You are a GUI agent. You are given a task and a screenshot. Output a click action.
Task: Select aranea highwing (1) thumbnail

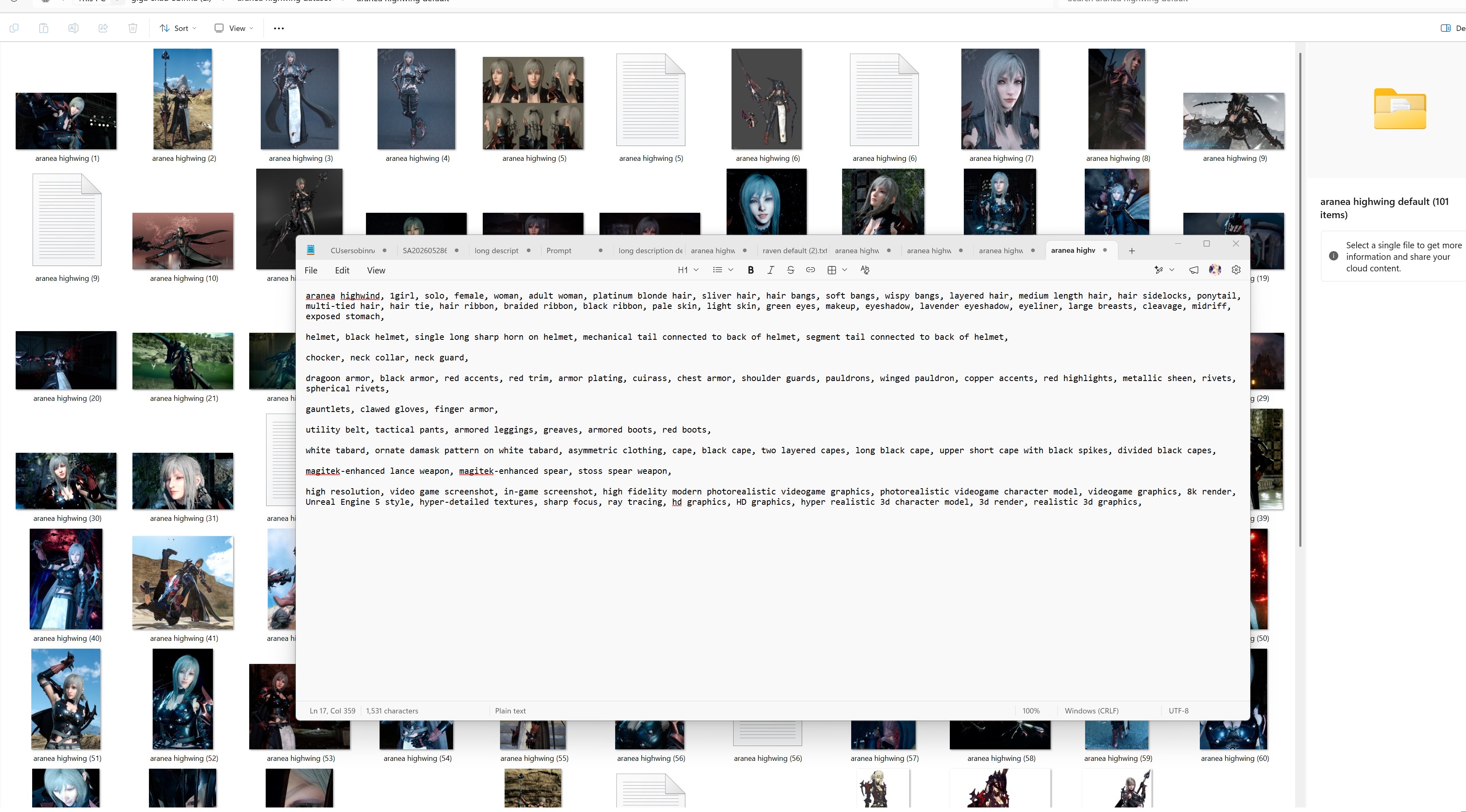point(66,121)
